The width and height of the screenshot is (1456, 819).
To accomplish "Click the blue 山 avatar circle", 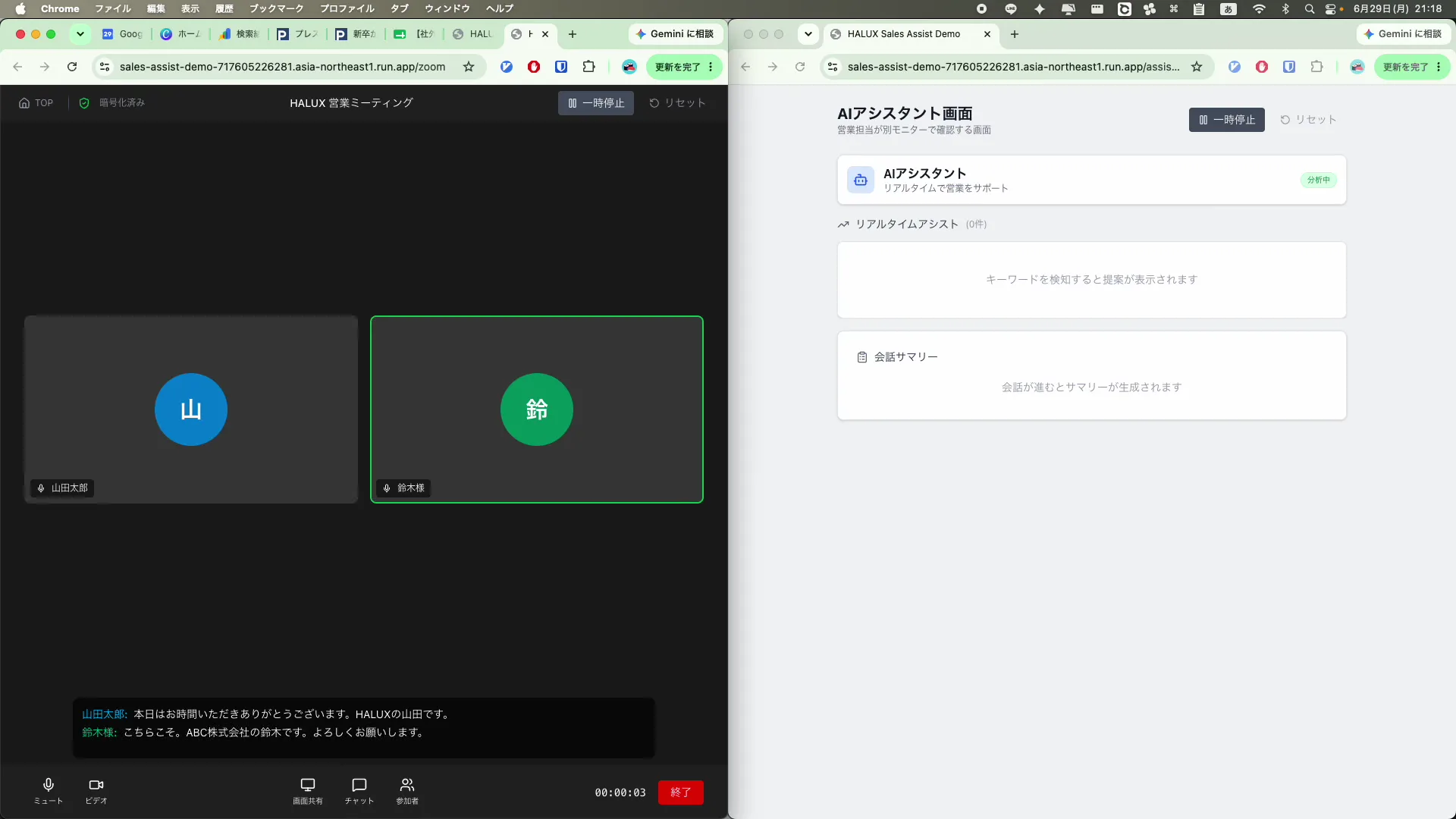I will coord(191,409).
